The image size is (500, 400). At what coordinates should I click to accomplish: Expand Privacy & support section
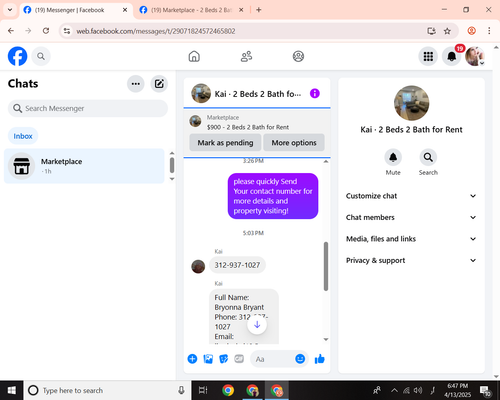411,260
